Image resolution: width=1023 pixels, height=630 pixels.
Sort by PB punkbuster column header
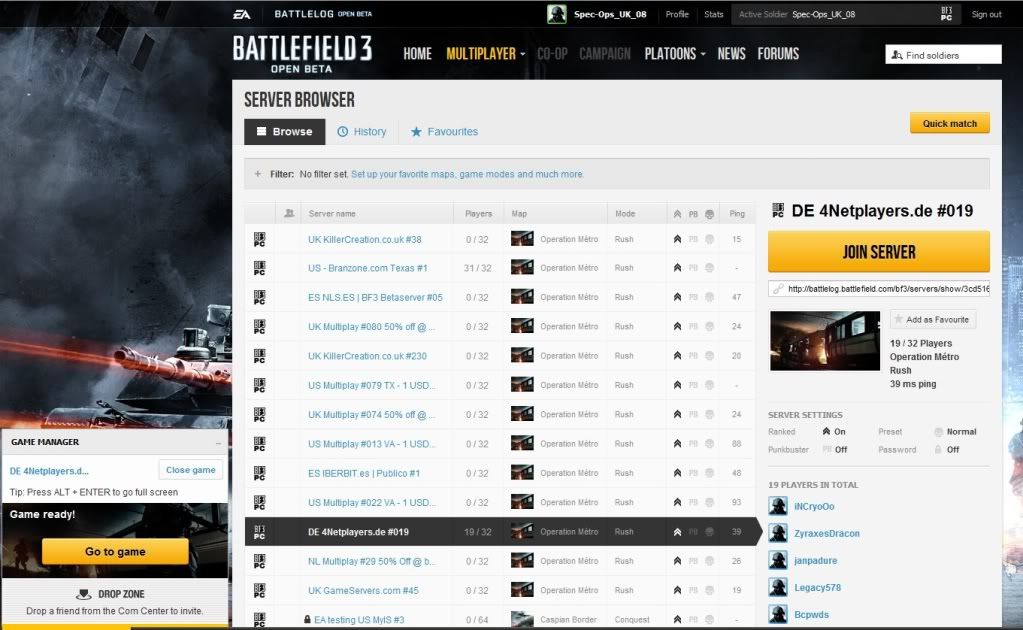coord(693,214)
